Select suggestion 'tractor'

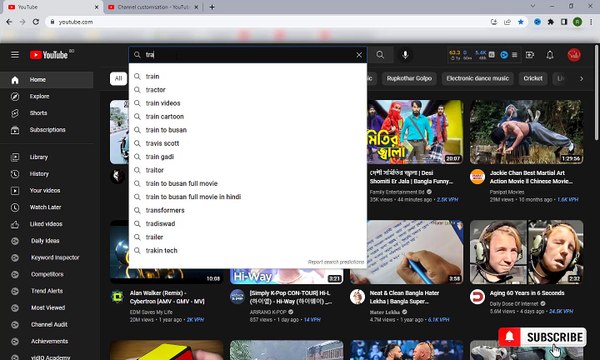coord(248,90)
